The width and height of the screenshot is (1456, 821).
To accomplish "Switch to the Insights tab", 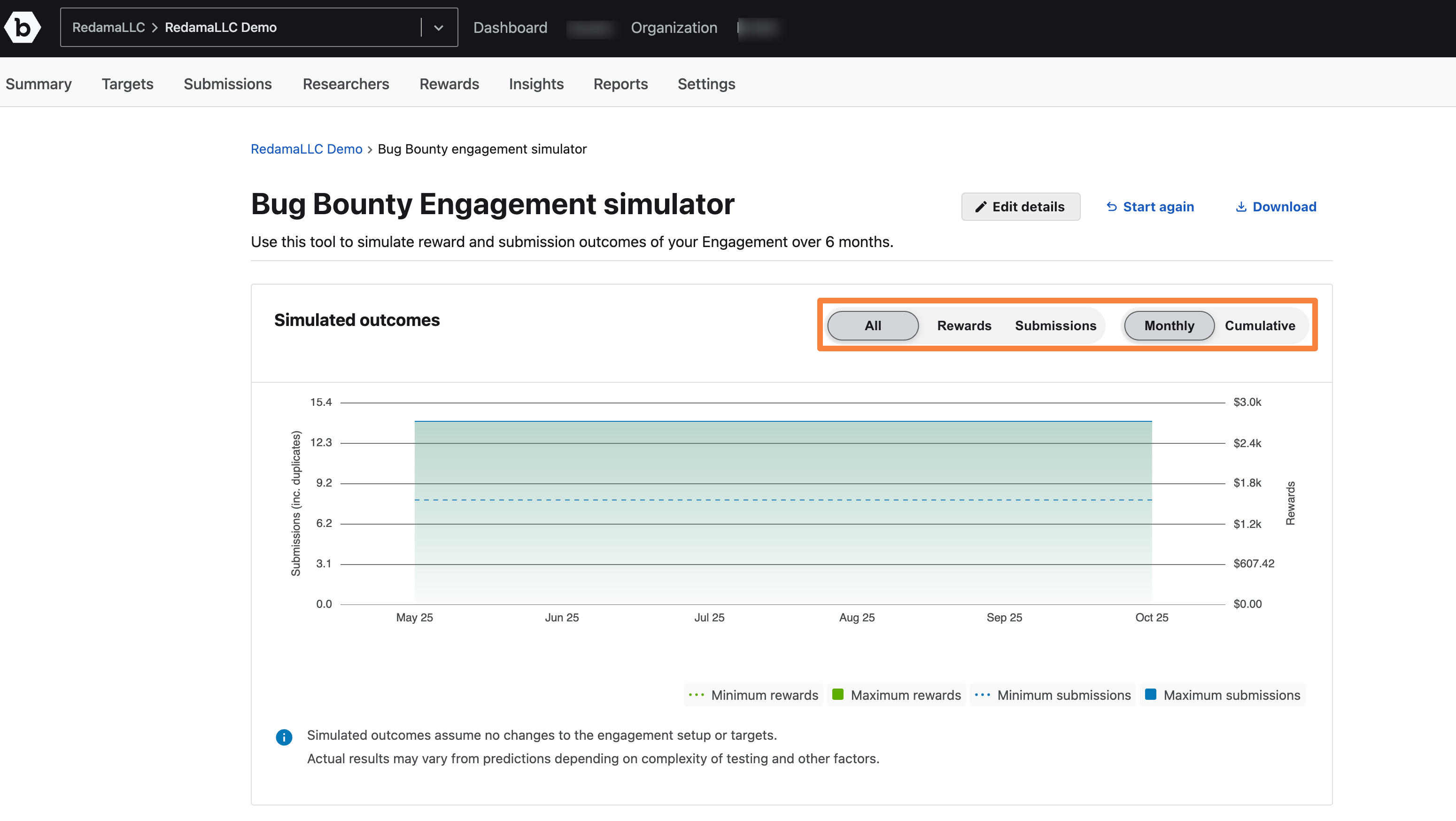I will click(536, 84).
